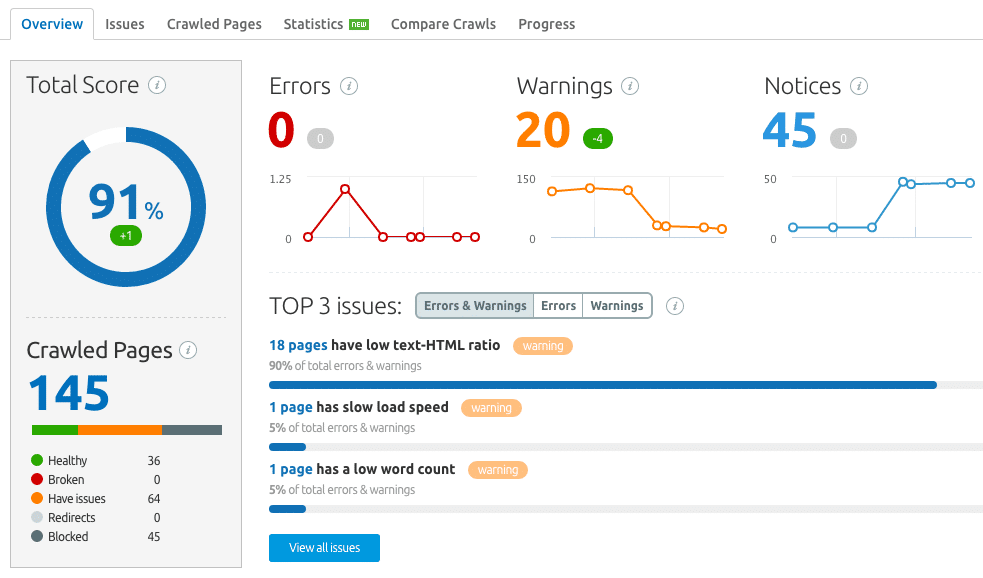Open the Statistics tab
The image size is (983, 578).
point(313,24)
